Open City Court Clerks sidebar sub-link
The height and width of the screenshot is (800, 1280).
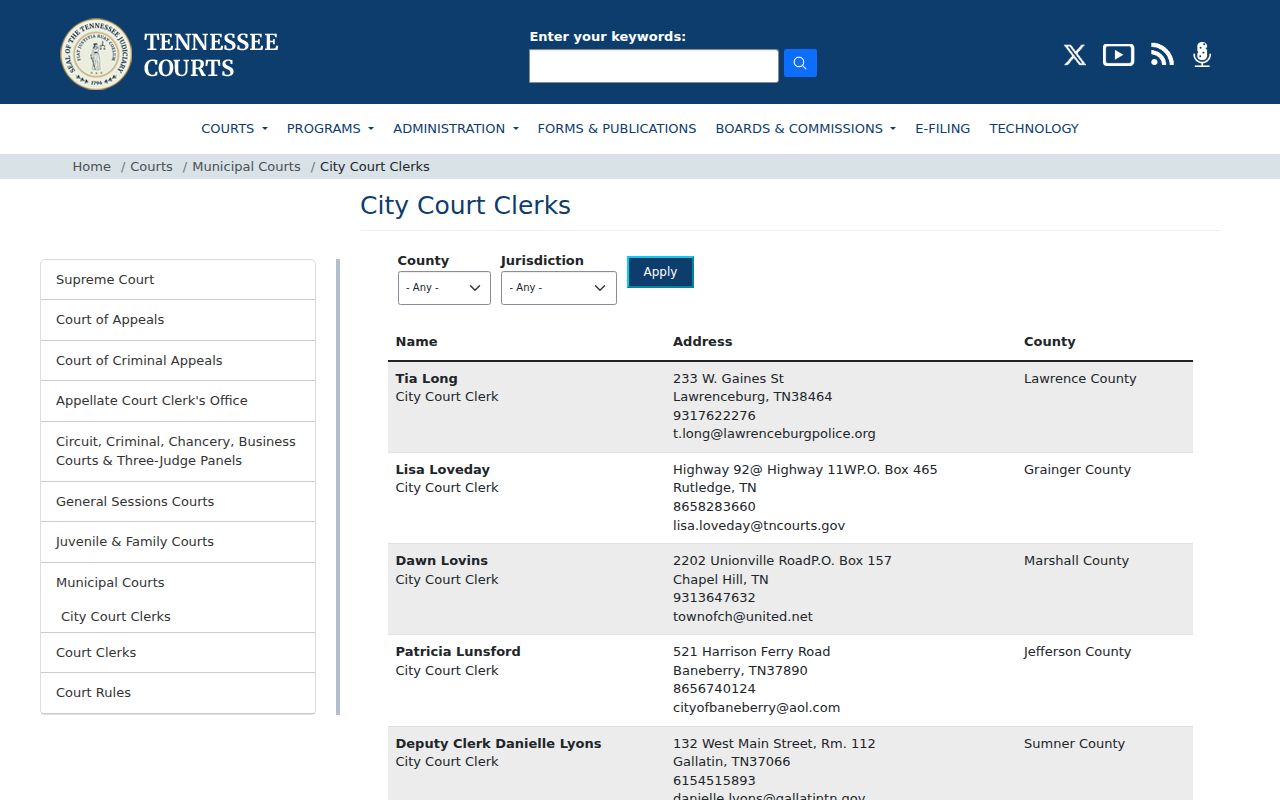click(x=116, y=617)
